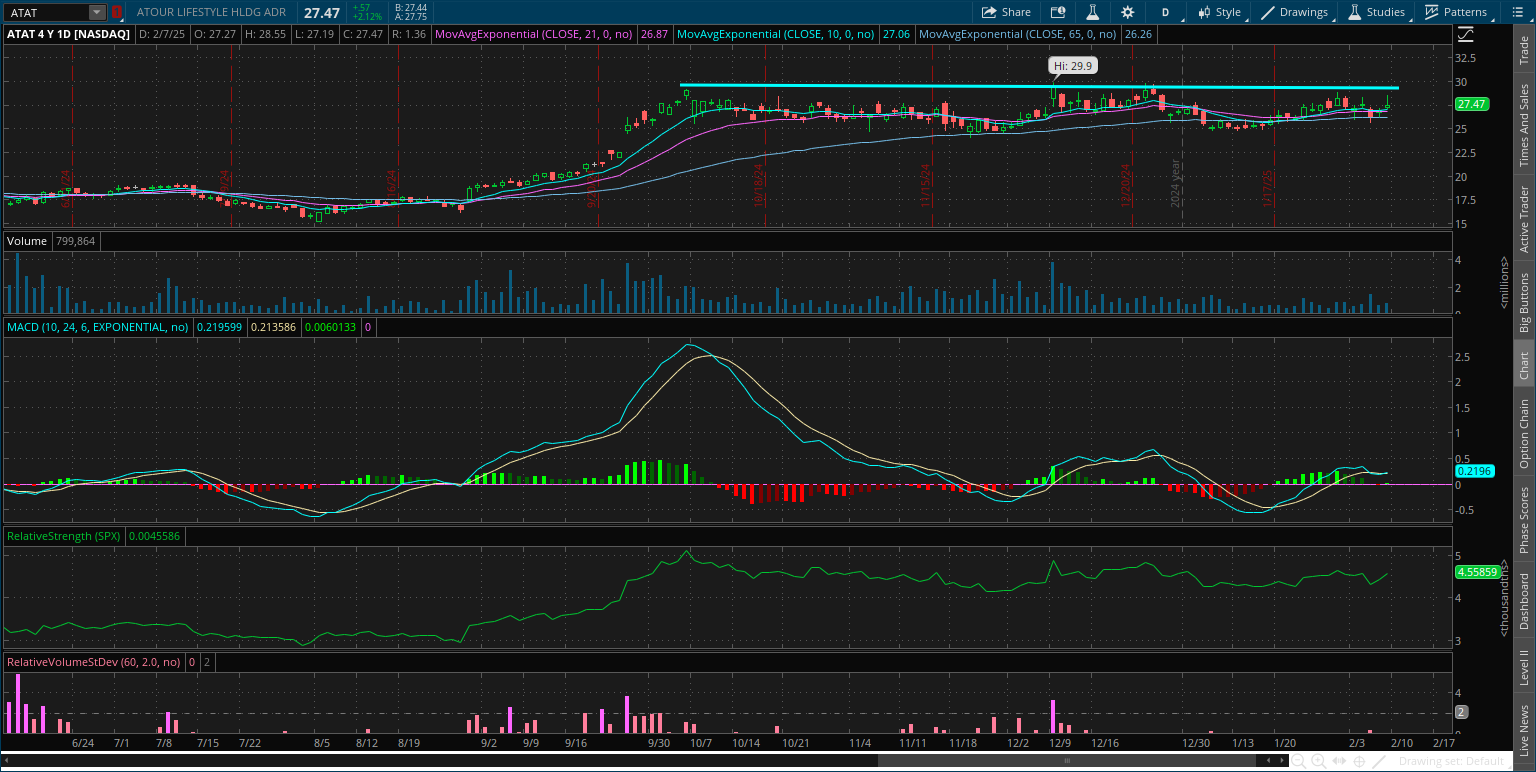The image size is (1536, 772).
Task: Open the Dashboard side tab
Action: click(x=1524, y=602)
